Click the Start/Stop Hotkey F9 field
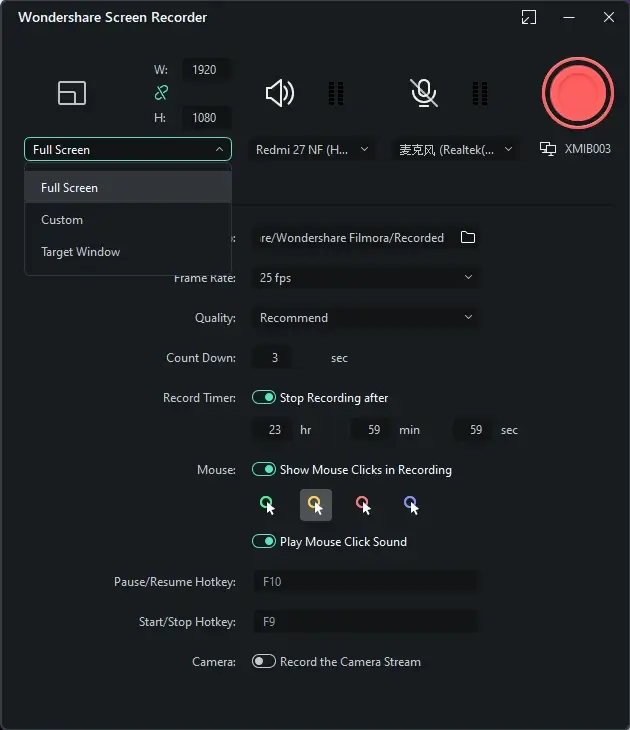This screenshot has width=630, height=730. pos(366,622)
